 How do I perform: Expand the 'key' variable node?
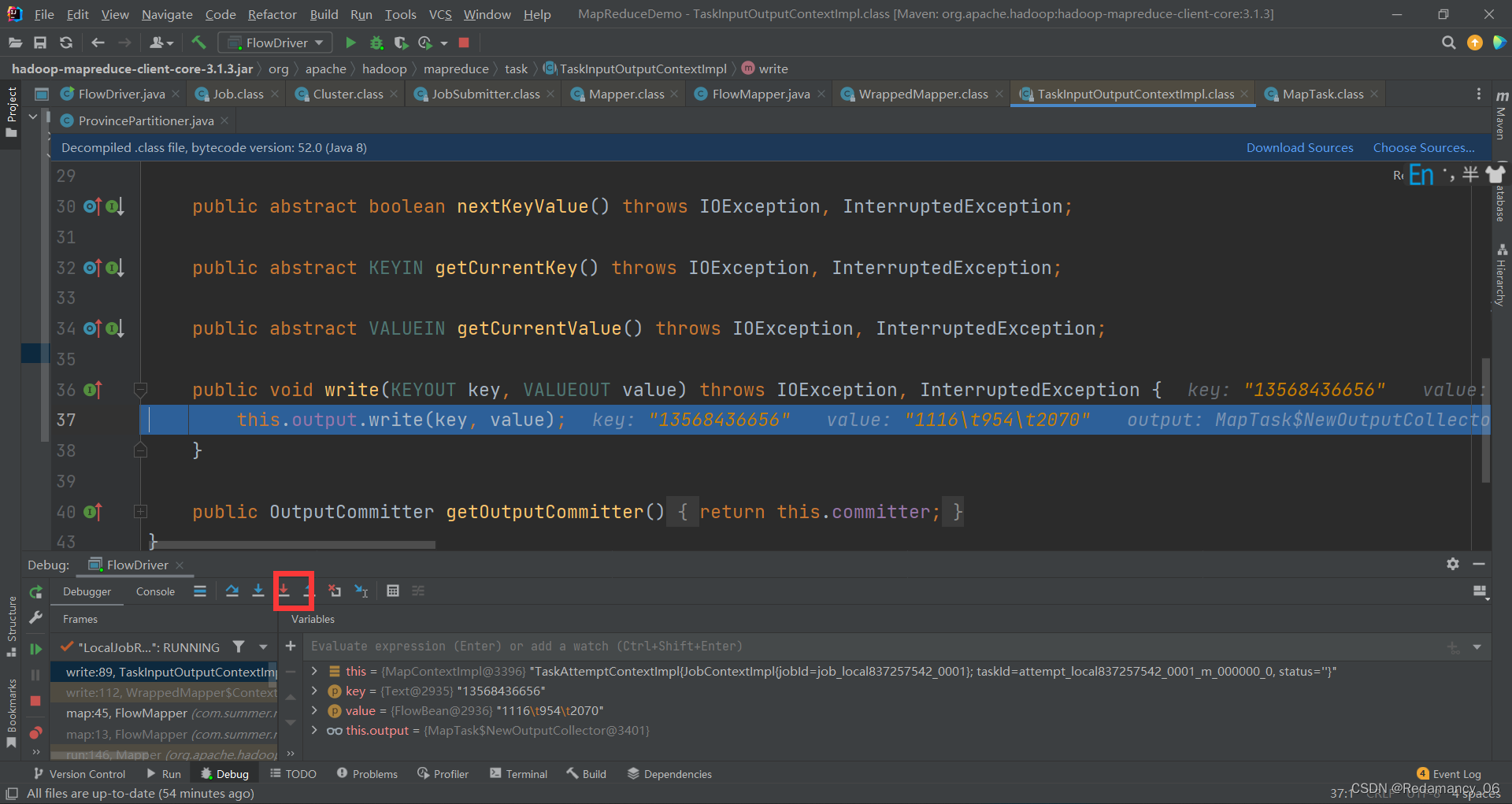[314, 691]
